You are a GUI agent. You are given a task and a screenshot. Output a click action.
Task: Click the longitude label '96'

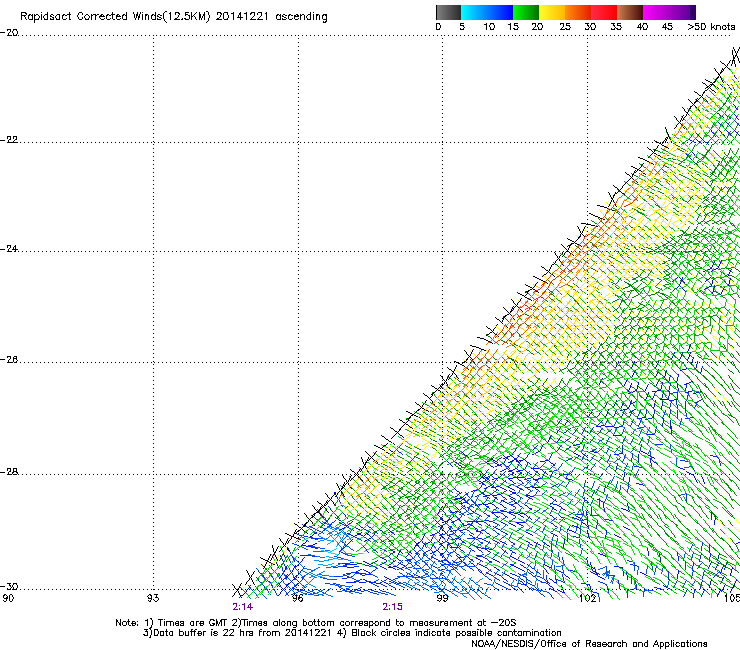pyautogui.click(x=297, y=598)
